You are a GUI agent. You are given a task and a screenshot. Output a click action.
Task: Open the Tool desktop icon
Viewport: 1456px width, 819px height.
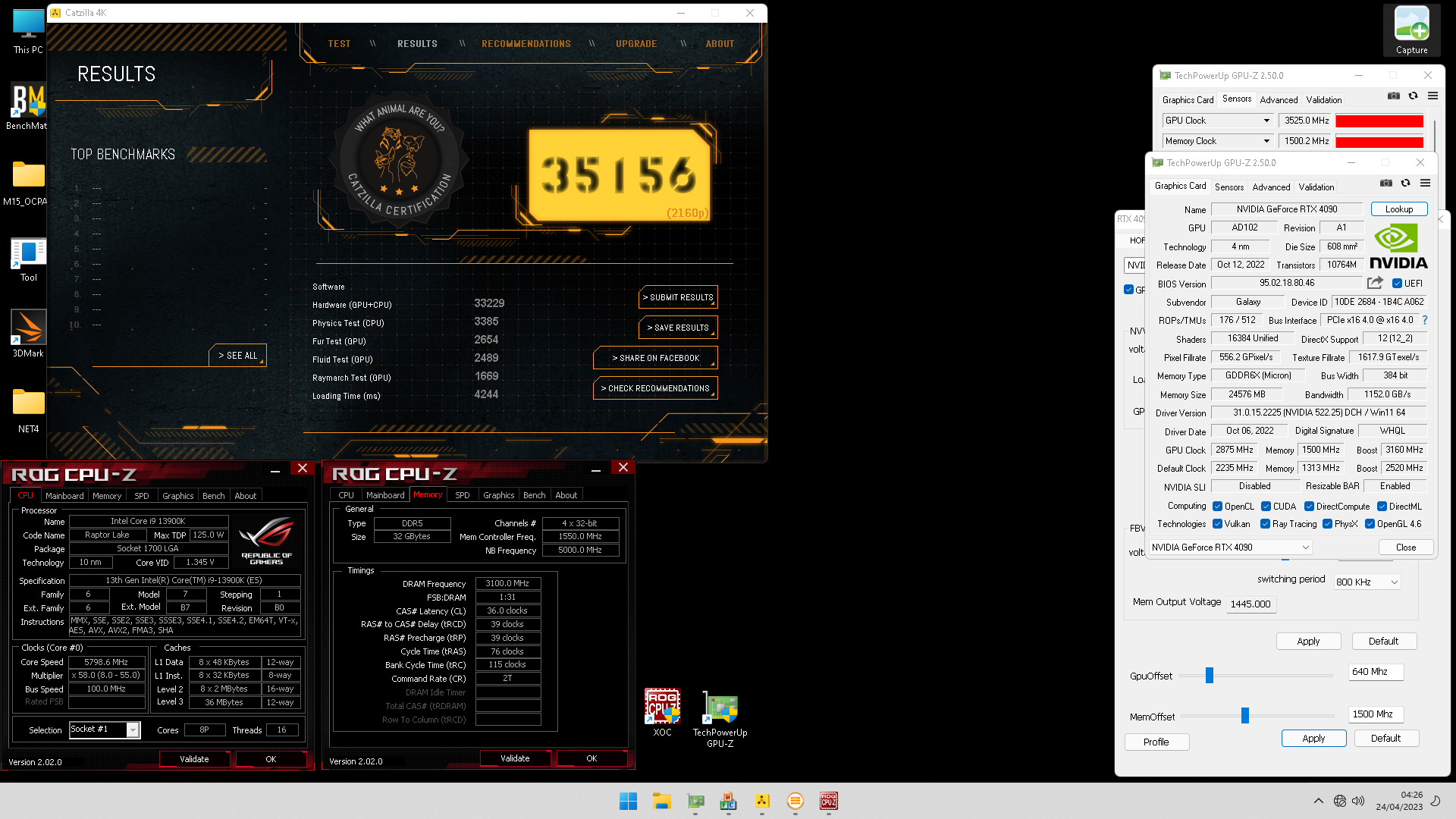click(28, 259)
